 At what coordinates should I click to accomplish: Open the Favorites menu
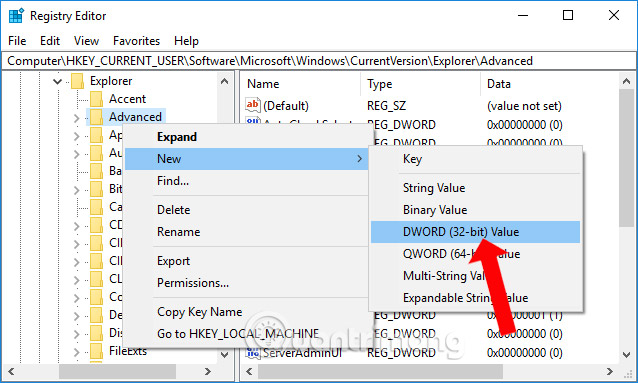[136, 41]
